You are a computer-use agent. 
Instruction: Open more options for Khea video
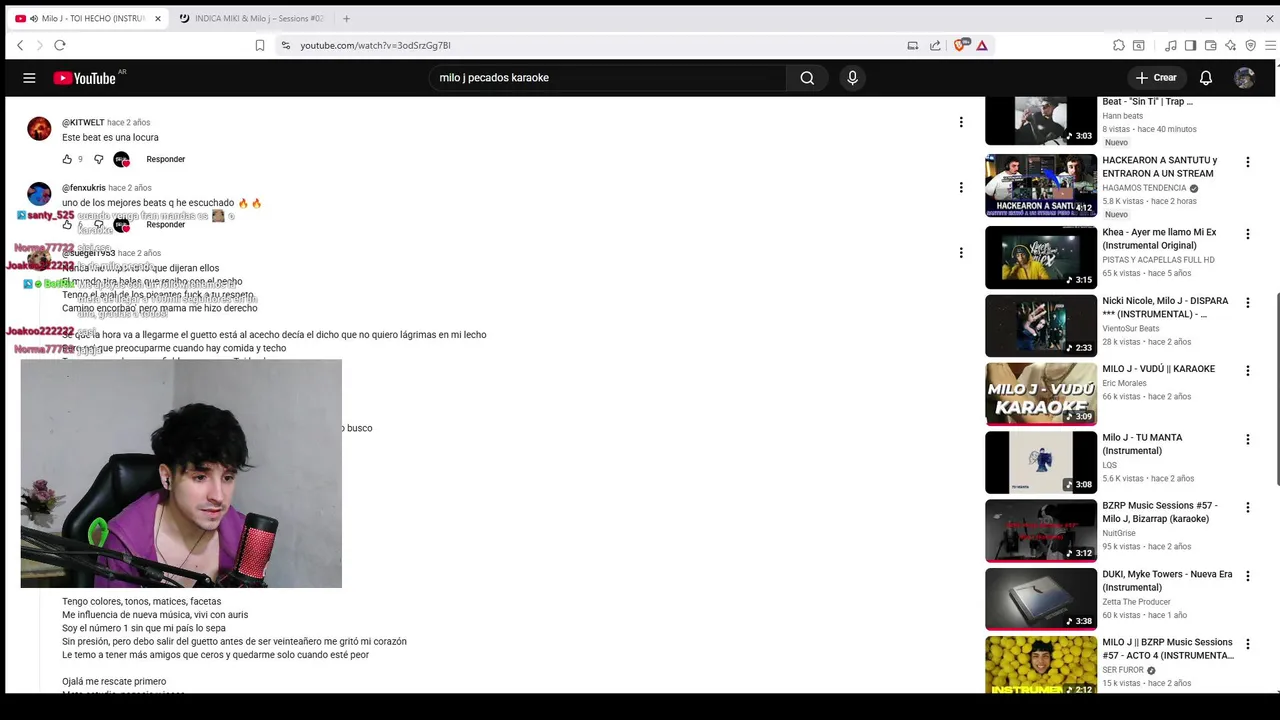[1247, 234]
